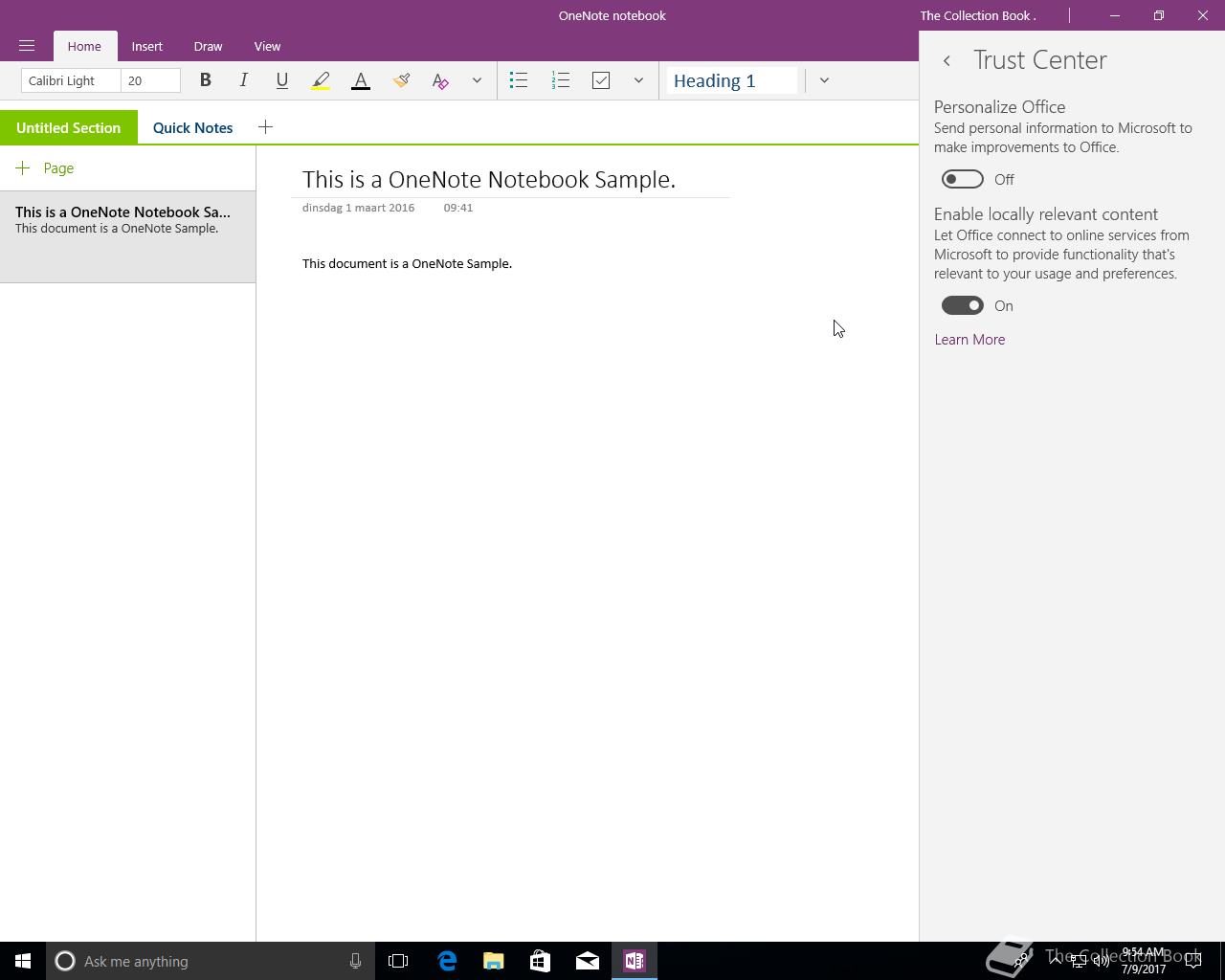1225x980 pixels.
Task: Open the Action Center notifications icon
Action: point(1193,961)
